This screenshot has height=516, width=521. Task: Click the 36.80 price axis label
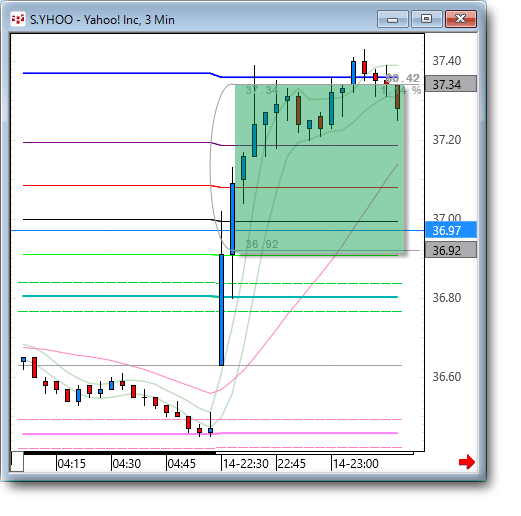pos(446,298)
